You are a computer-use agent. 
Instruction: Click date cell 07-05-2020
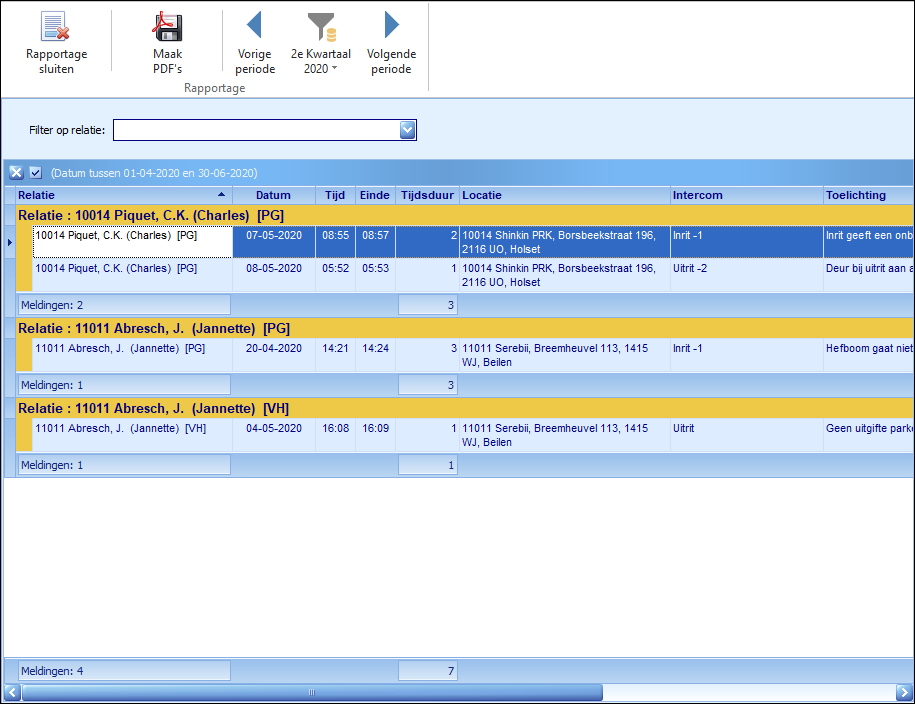click(274, 242)
